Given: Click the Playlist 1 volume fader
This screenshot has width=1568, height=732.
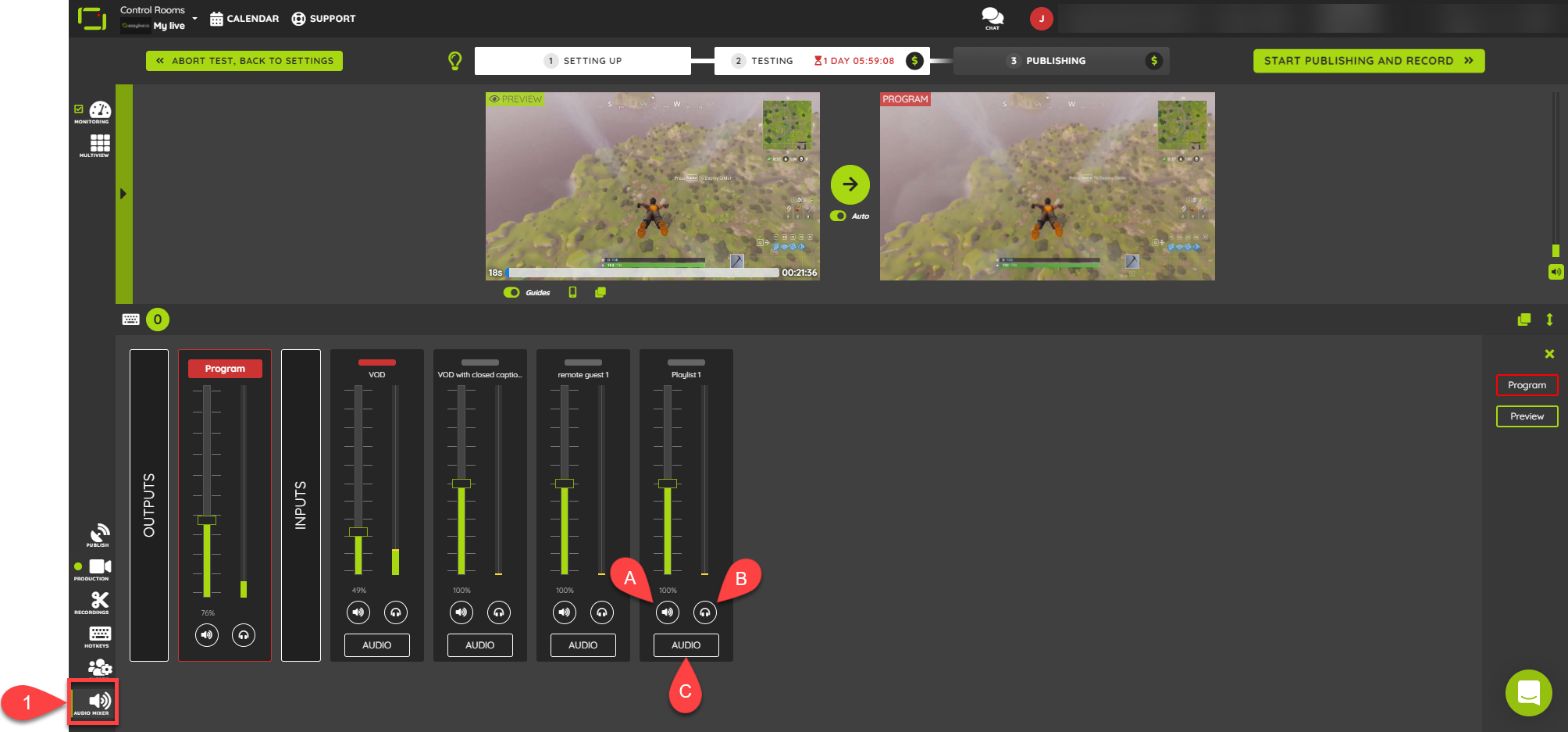Looking at the screenshot, I should coord(668,484).
